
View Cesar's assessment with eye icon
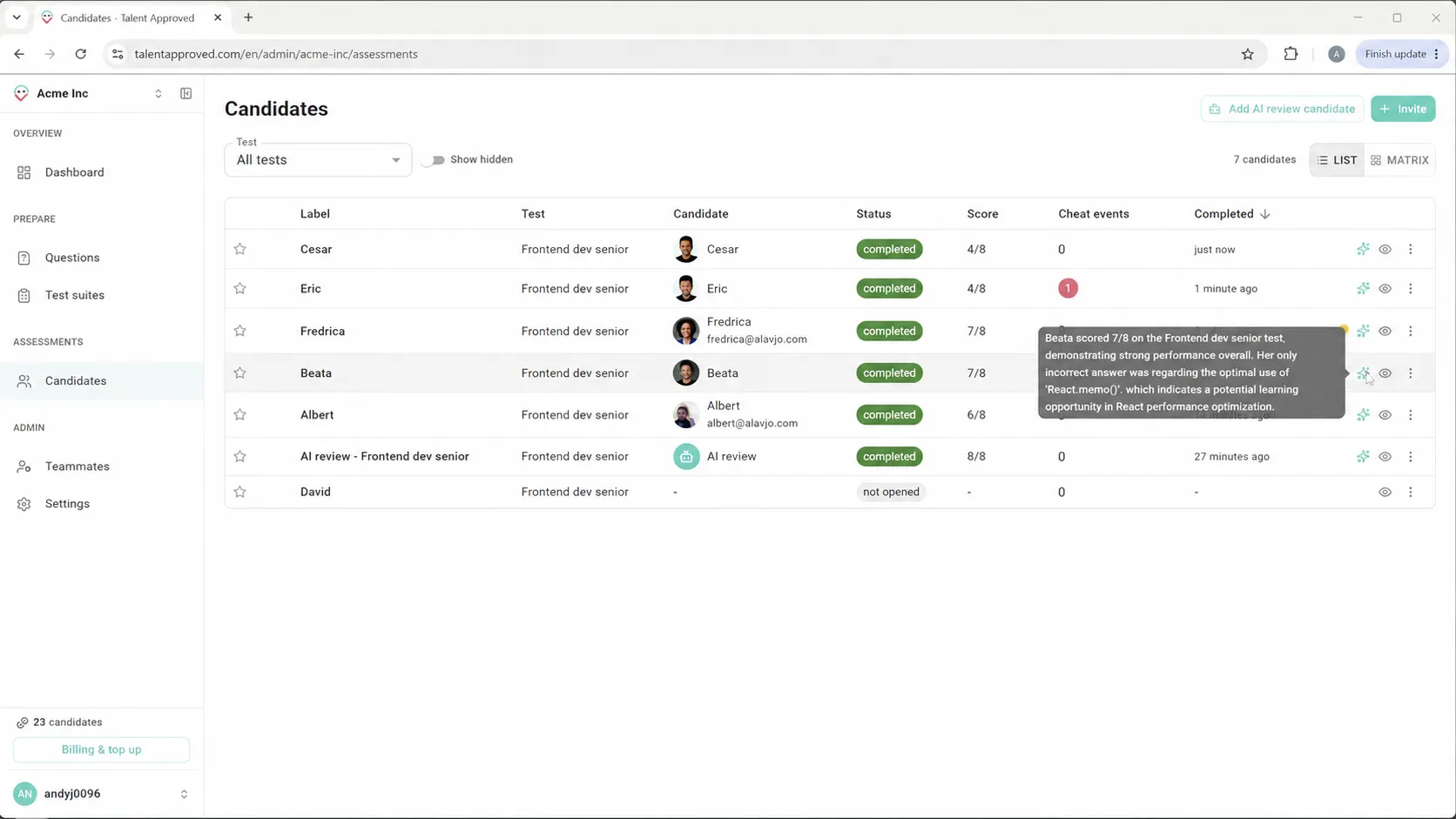[1385, 249]
